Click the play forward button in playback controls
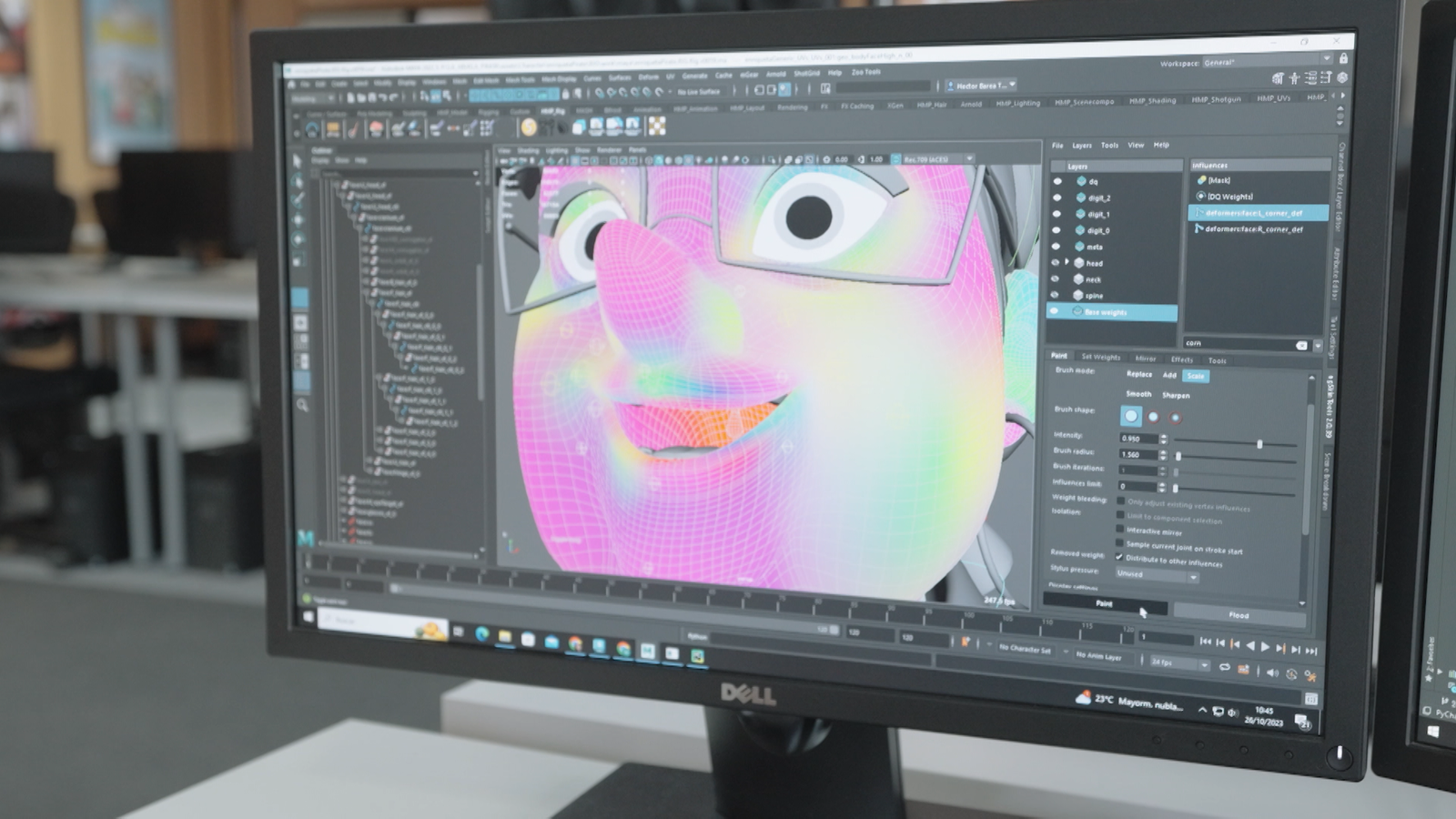This screenshot has height=819, width=1456. click(x=1265, y=647)
